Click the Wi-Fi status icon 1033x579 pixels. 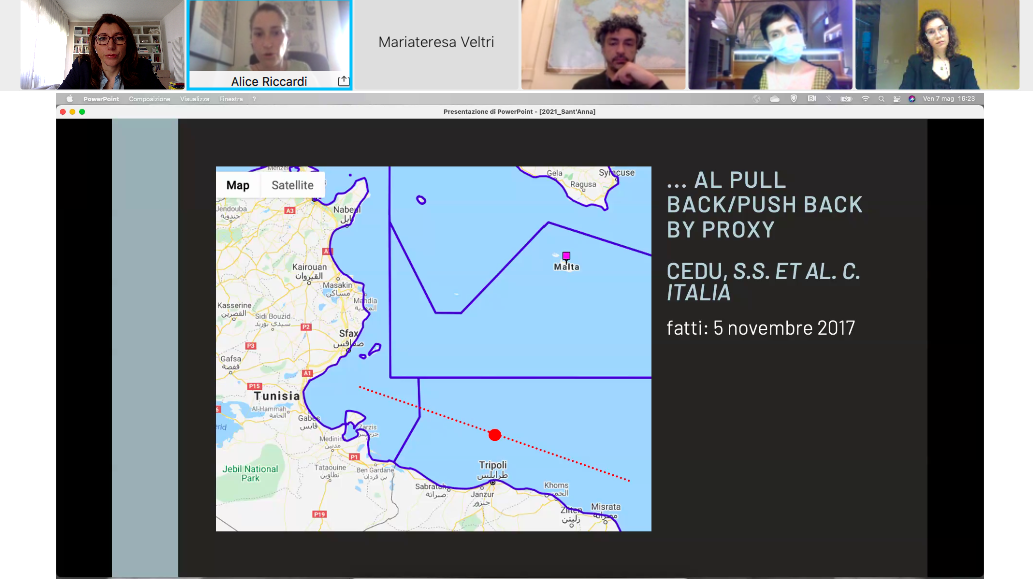[x=865, y=99]
